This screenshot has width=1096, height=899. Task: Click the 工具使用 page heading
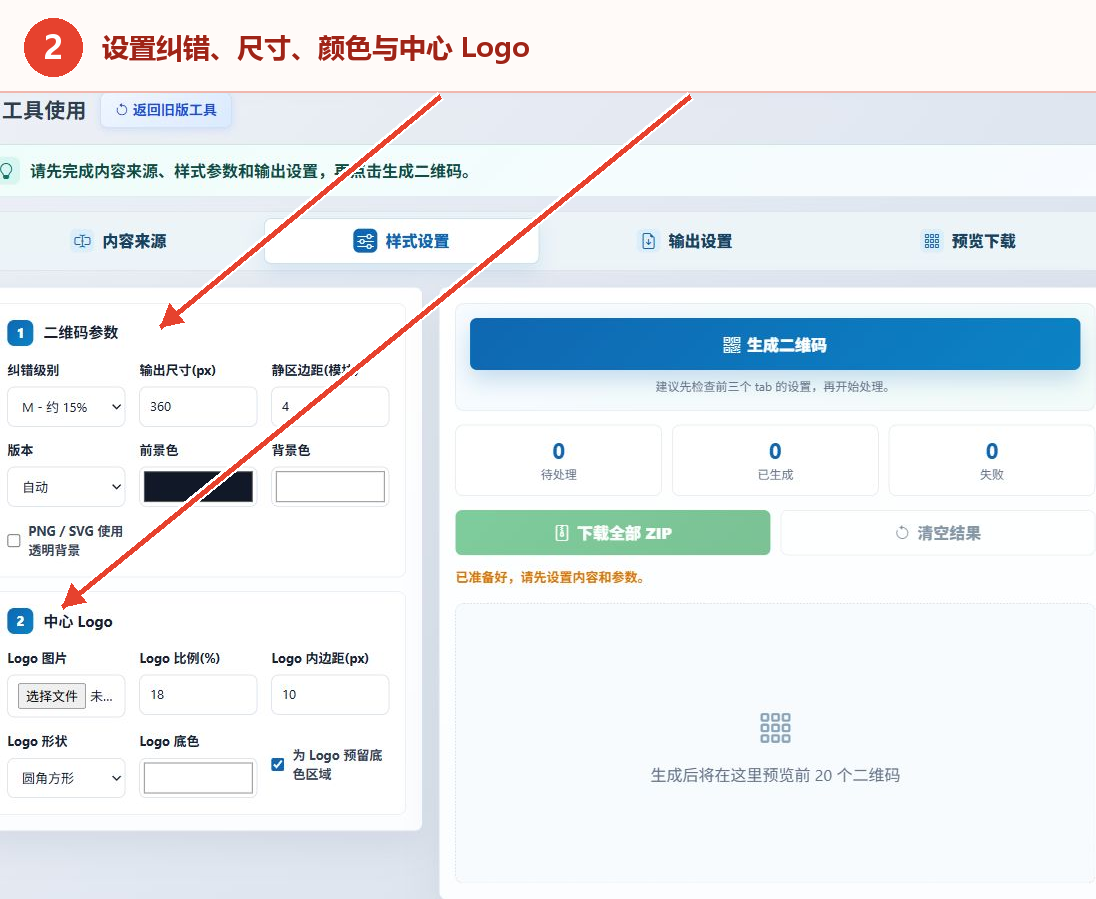tap(43, 110)
